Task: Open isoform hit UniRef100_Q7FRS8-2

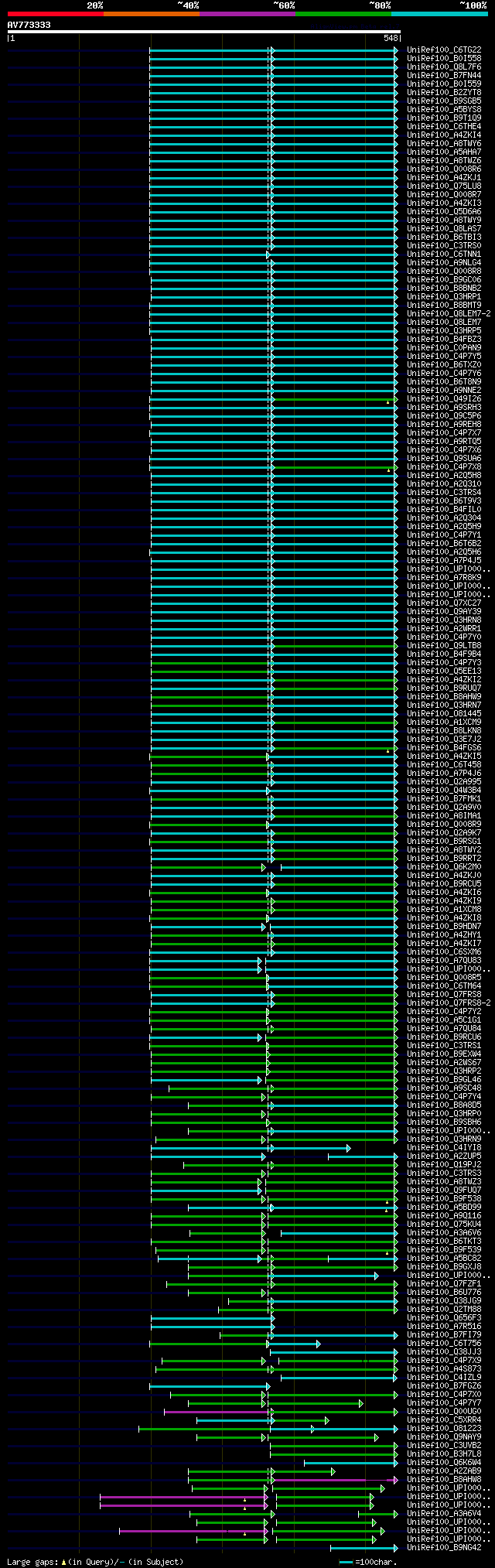Action: (x=449, y=1003)
